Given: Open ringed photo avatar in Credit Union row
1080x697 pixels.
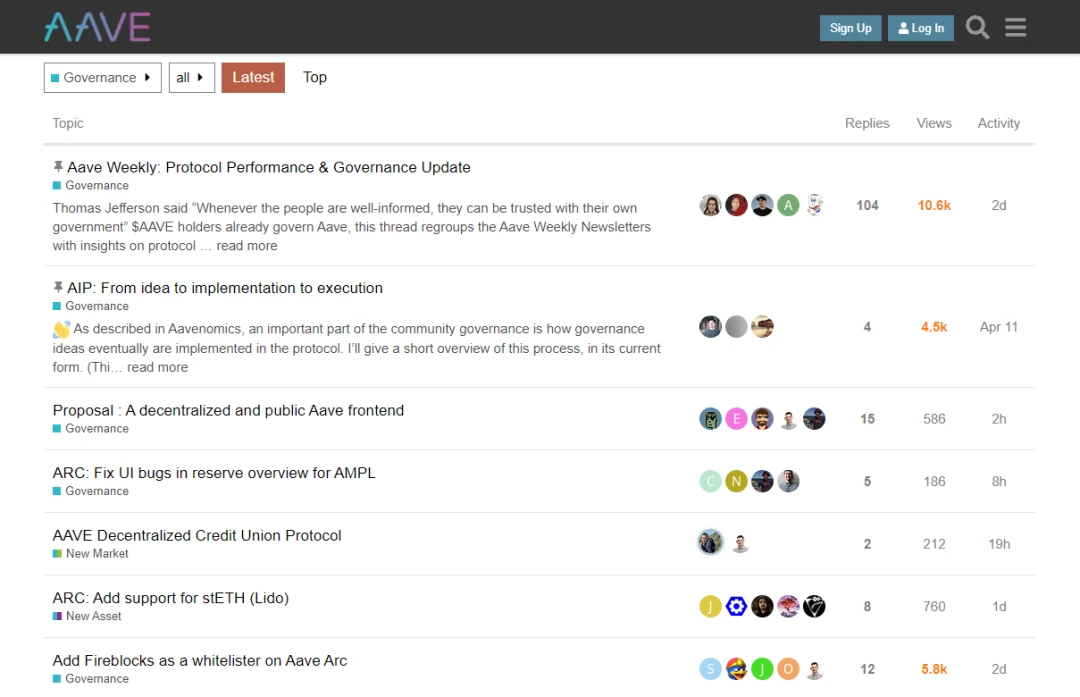Looking at the screenshot, I should pos(710,543).
